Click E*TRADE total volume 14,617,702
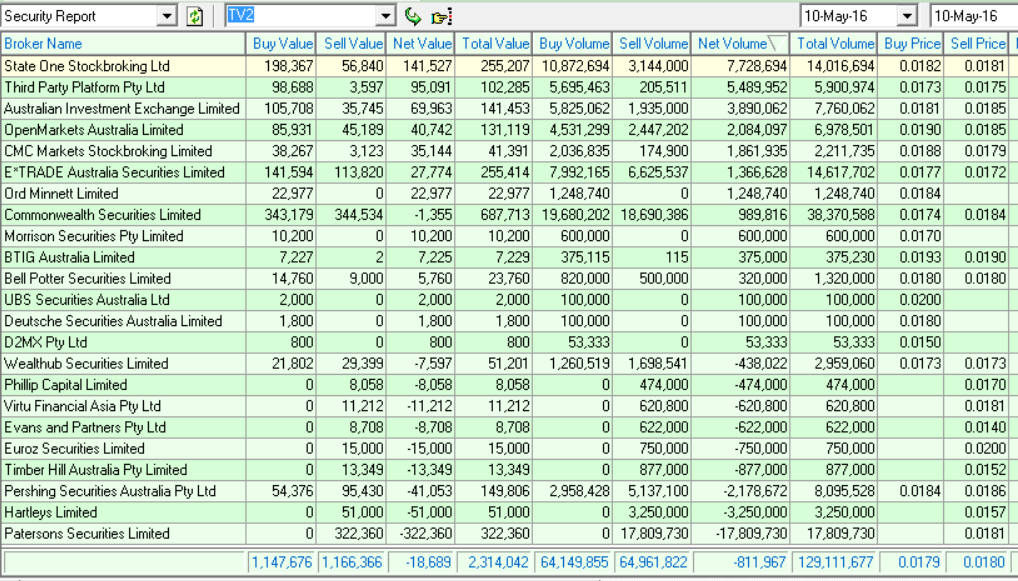Image resolution: width=1018 pixels, height=581 pixels. (840, 173)
